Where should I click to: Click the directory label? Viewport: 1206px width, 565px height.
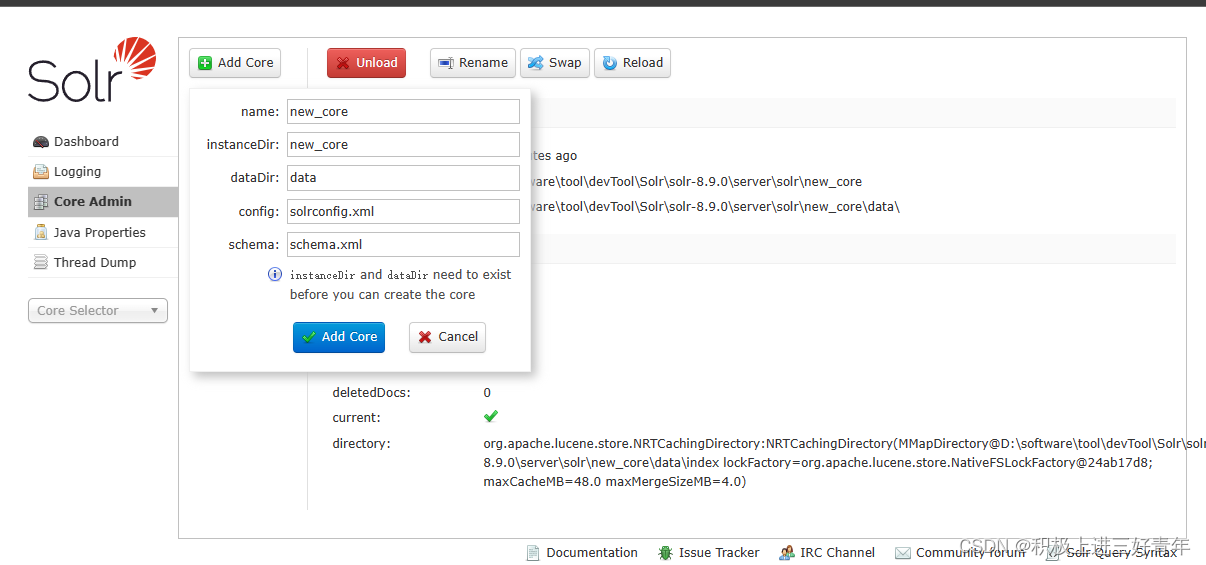pyautogui.click(x=362, y=444)
